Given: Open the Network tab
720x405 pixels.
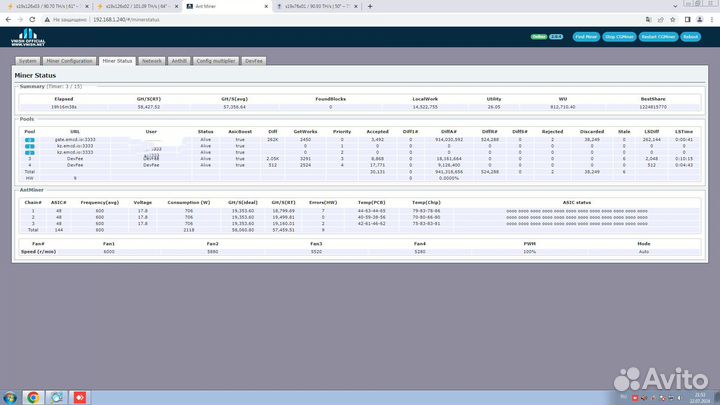Looking at the screenshot, I should pyautogui.click(x=151, y=61).
